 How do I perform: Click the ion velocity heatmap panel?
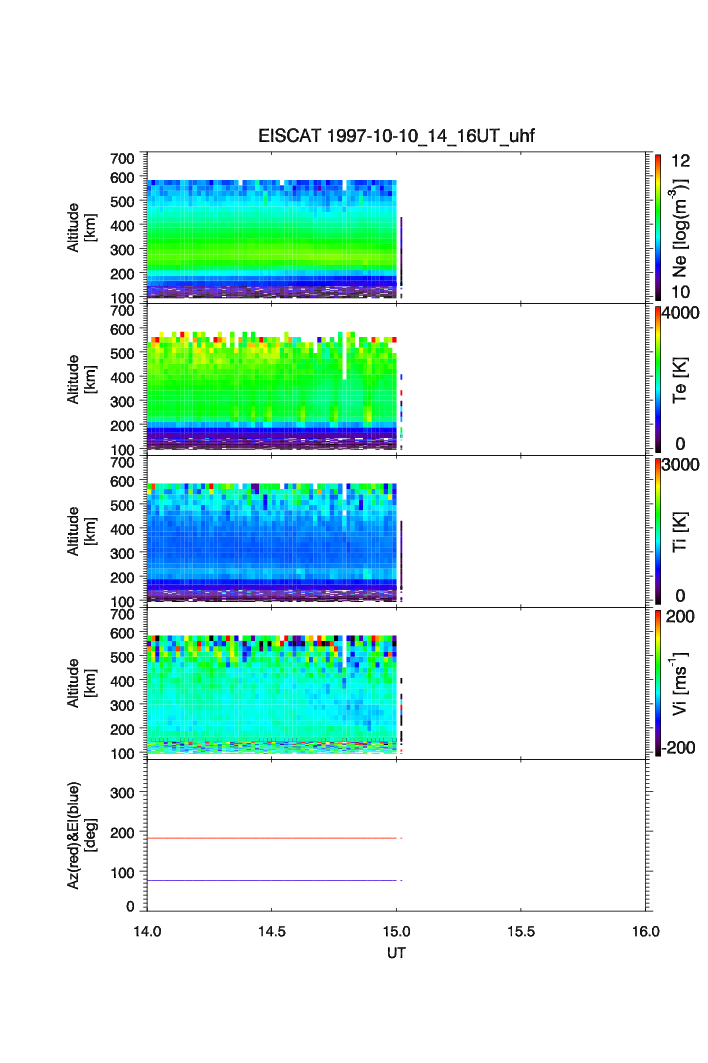272,694
